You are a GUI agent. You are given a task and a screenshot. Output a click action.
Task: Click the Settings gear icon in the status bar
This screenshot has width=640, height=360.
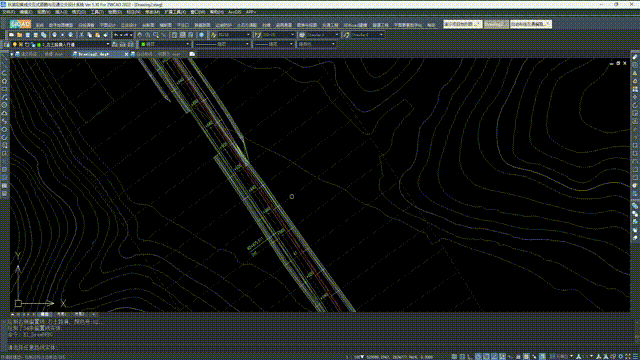[x=620, y=357]
